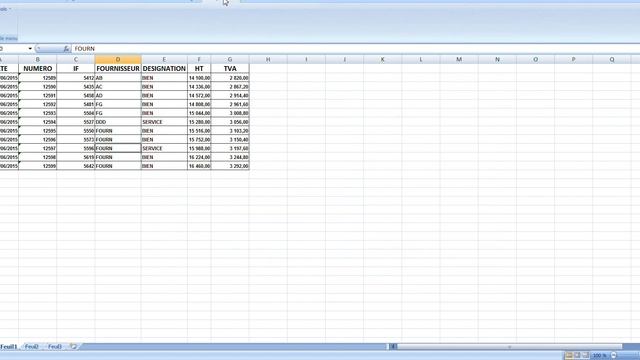Image resolution: width=640 pixels, height=360 pixels.
Task: Select the FOURNISSEUR header cell
Action: [x=118, y=69]
